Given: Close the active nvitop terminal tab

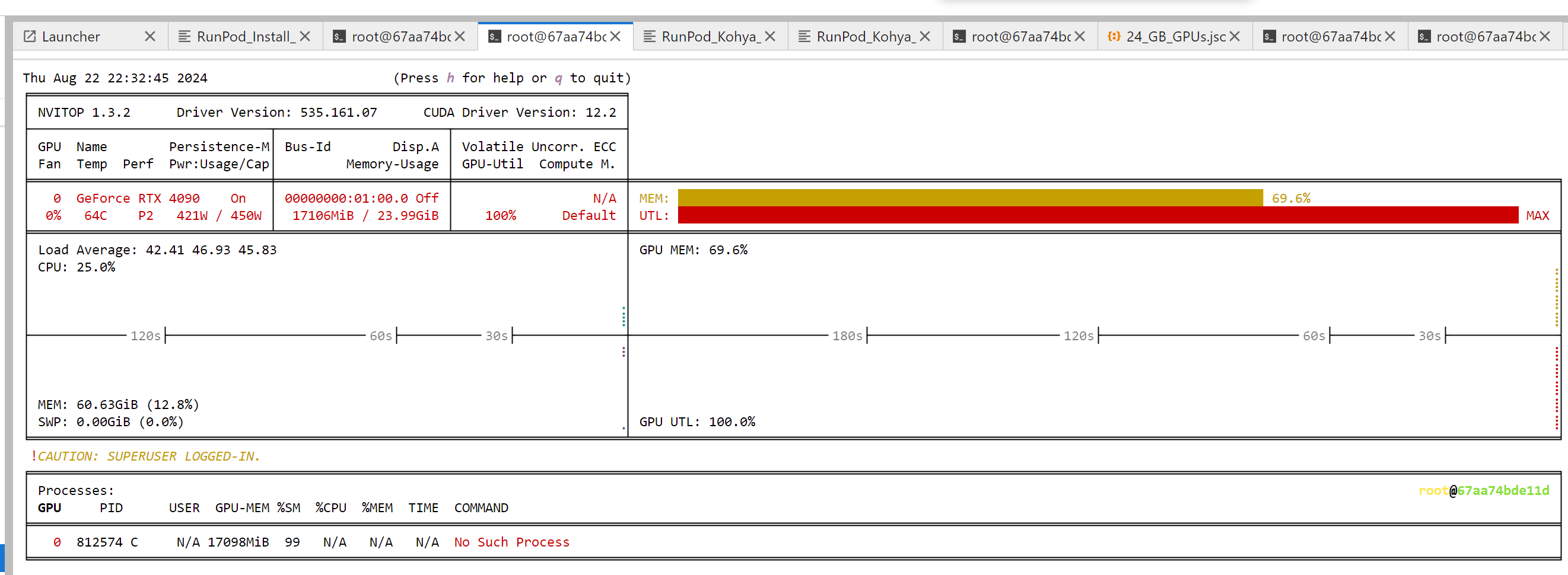Looking at the screenshot, I should coord(615,37).
